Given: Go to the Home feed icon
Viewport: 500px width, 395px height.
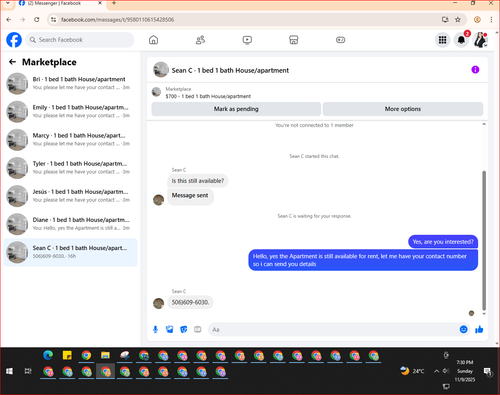Looking at the screenshot, I should [153, 40].
